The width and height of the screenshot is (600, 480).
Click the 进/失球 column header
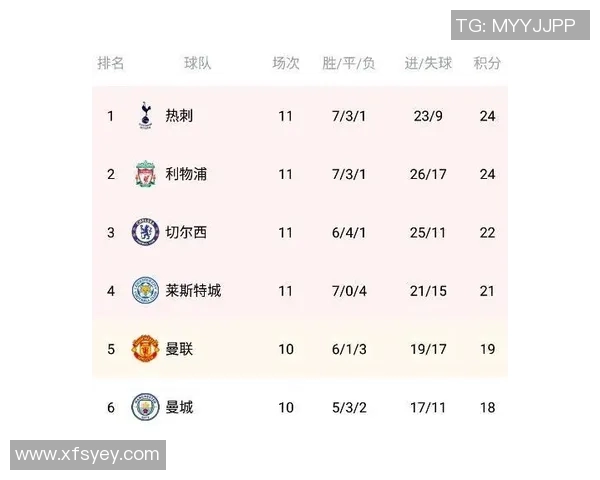point(428,63)
